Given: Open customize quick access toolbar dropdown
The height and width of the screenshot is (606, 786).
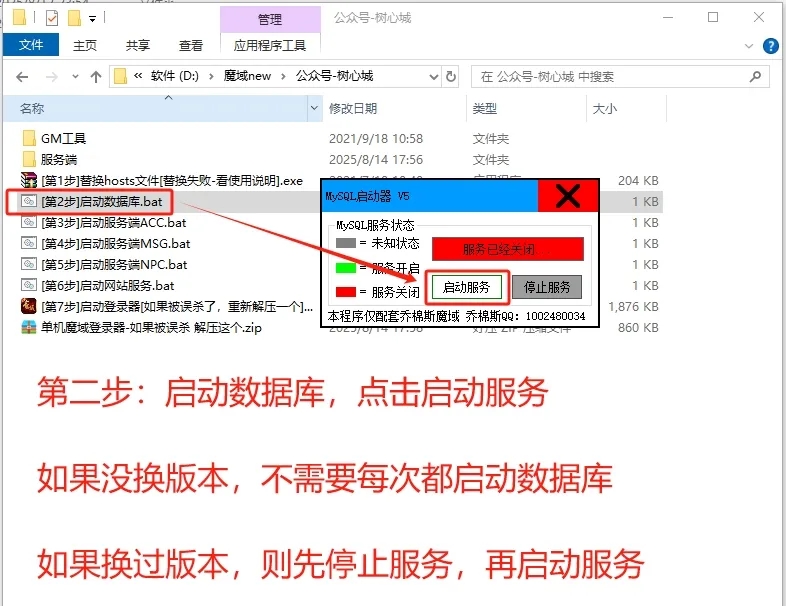Looking at the screenshot, I should pyautogui.click(x=92, y=19).
